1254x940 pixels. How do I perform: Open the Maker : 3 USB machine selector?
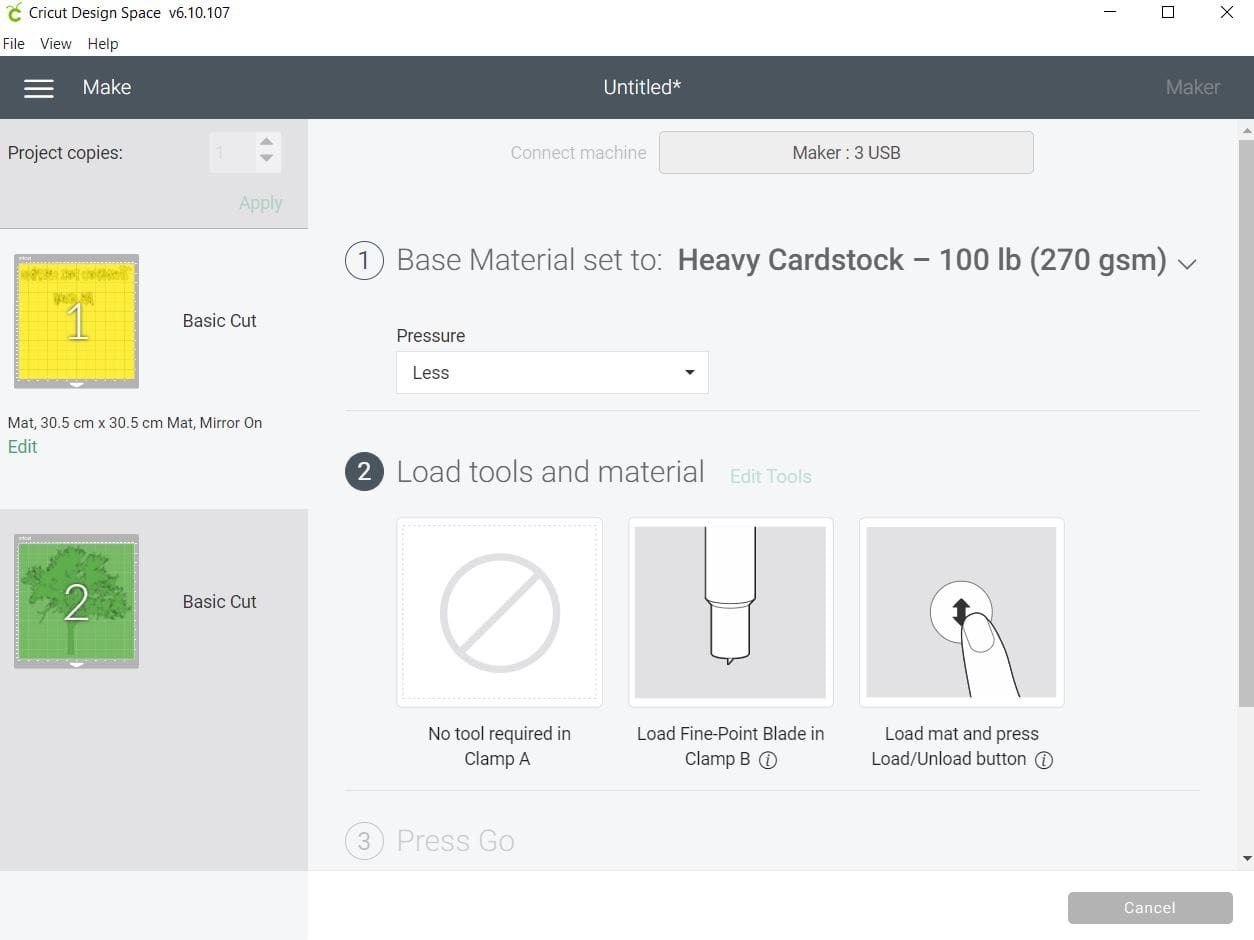click(846, 153)
